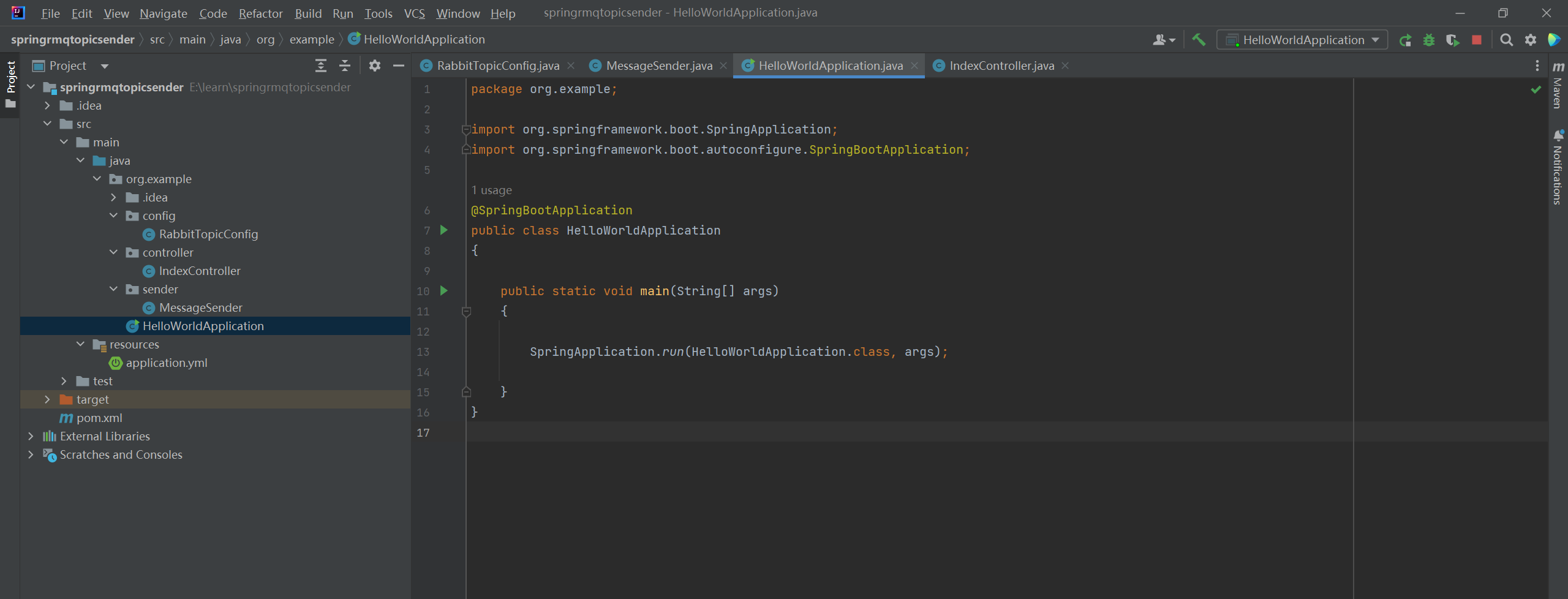Click the '1 usage' hint above the class
Image resolution: width=1568 pixels, height=599 pixels.
click(x=492, y=190)
